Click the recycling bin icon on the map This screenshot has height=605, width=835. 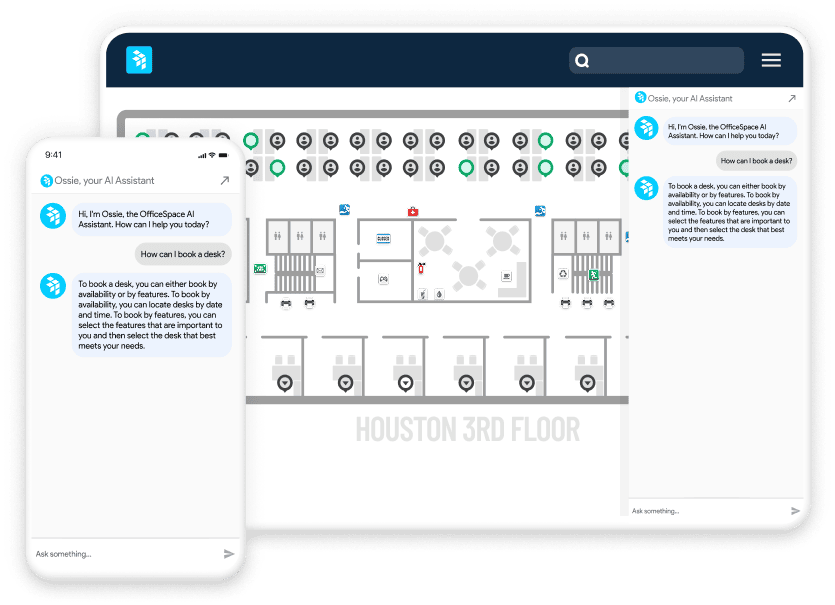point(563,274)
